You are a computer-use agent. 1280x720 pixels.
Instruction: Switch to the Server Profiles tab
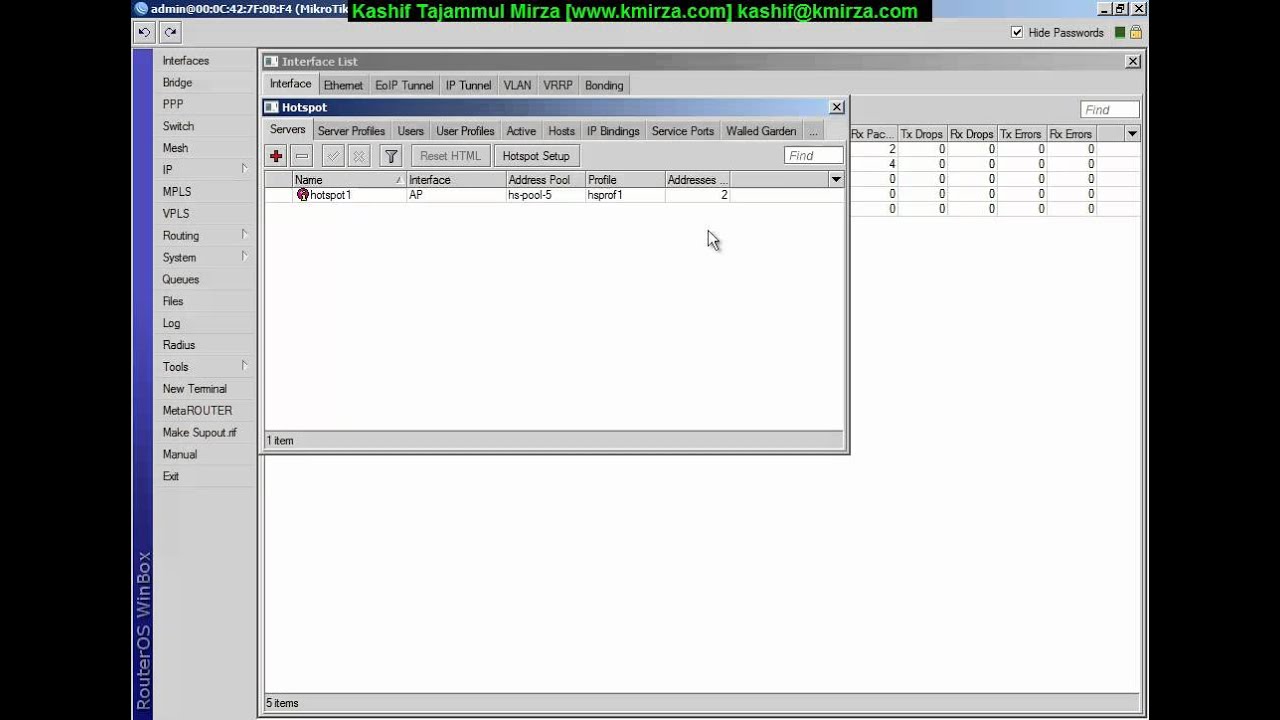(351, 131)
